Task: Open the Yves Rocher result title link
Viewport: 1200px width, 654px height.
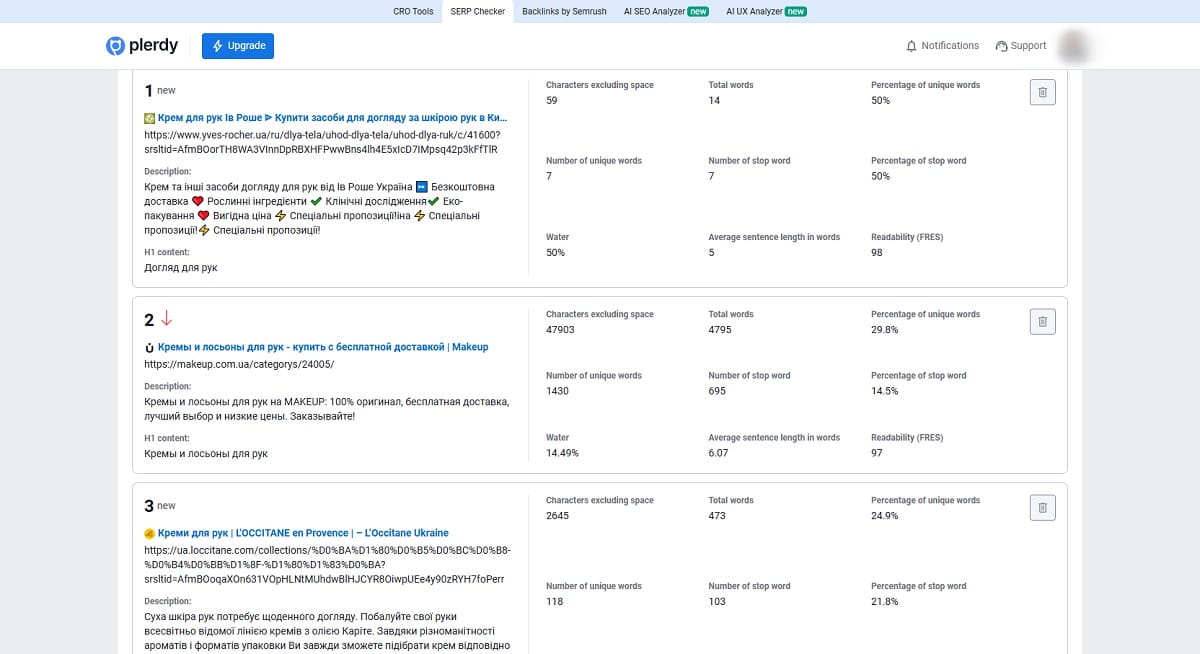Action: (332, 118)
